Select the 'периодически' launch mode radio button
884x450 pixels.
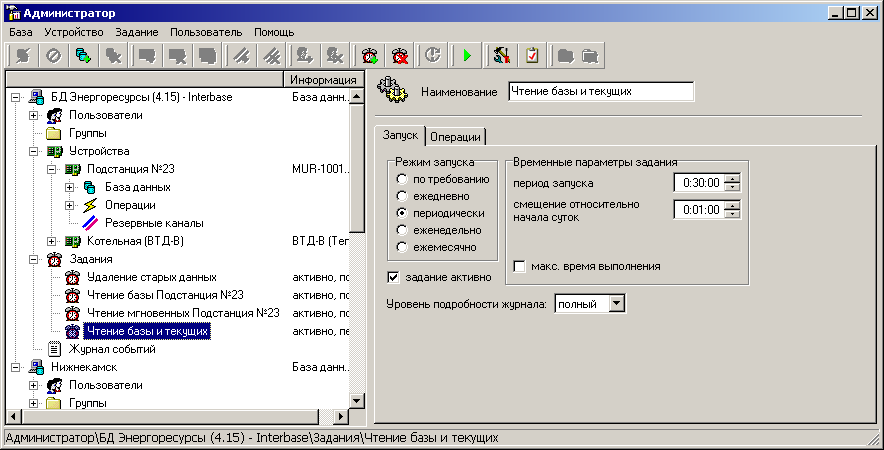pyautogui.click(x=401, y=213)
